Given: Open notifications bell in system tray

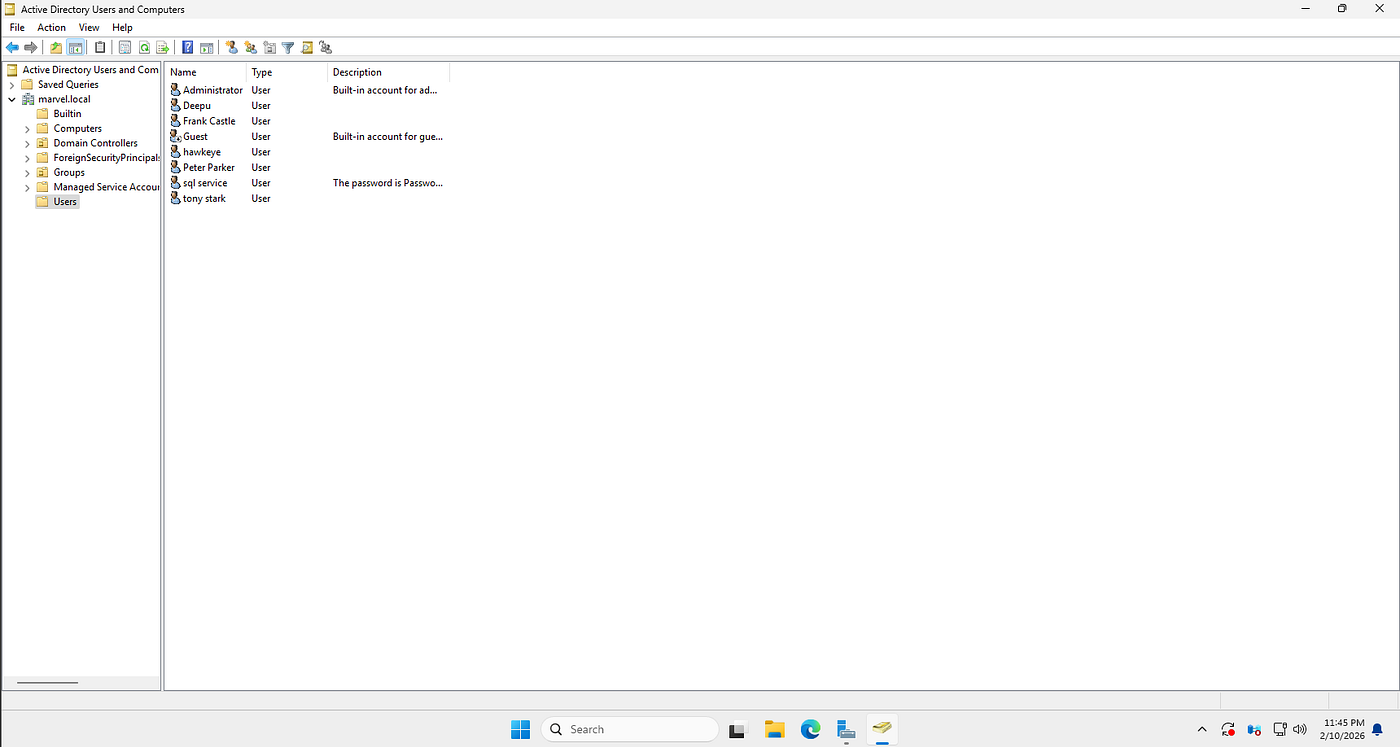Looking at the screenshot, I should point(1377,729).
